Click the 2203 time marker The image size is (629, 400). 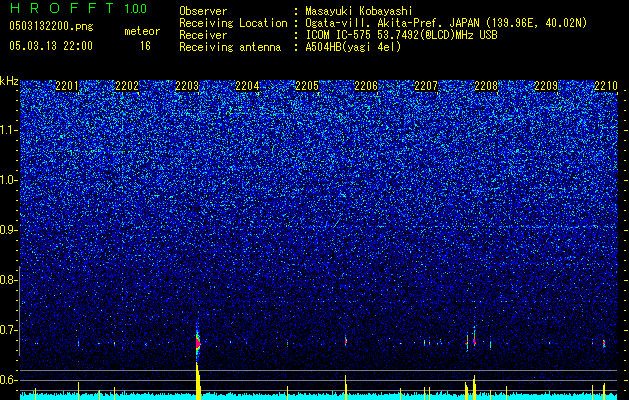[187, 86]
